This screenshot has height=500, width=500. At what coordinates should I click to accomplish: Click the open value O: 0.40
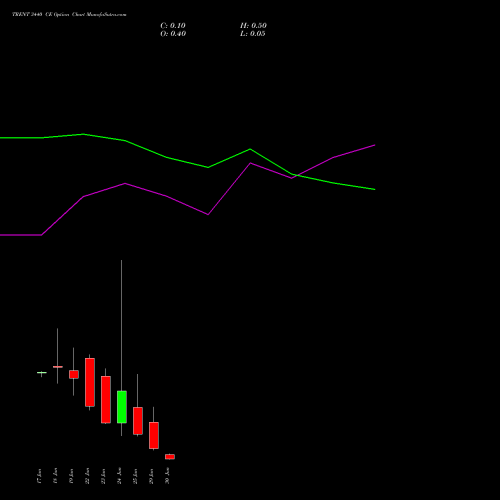tap(173, 34)
